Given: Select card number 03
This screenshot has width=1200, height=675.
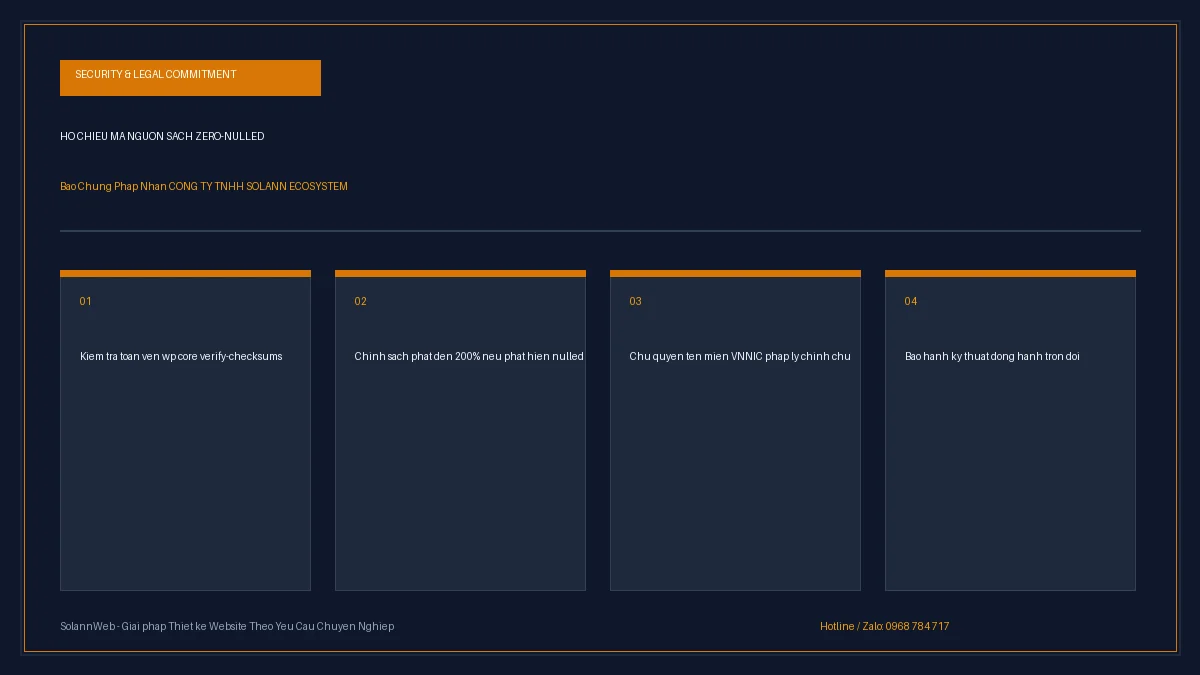Looking at the screenshot, I should (636, 301).
